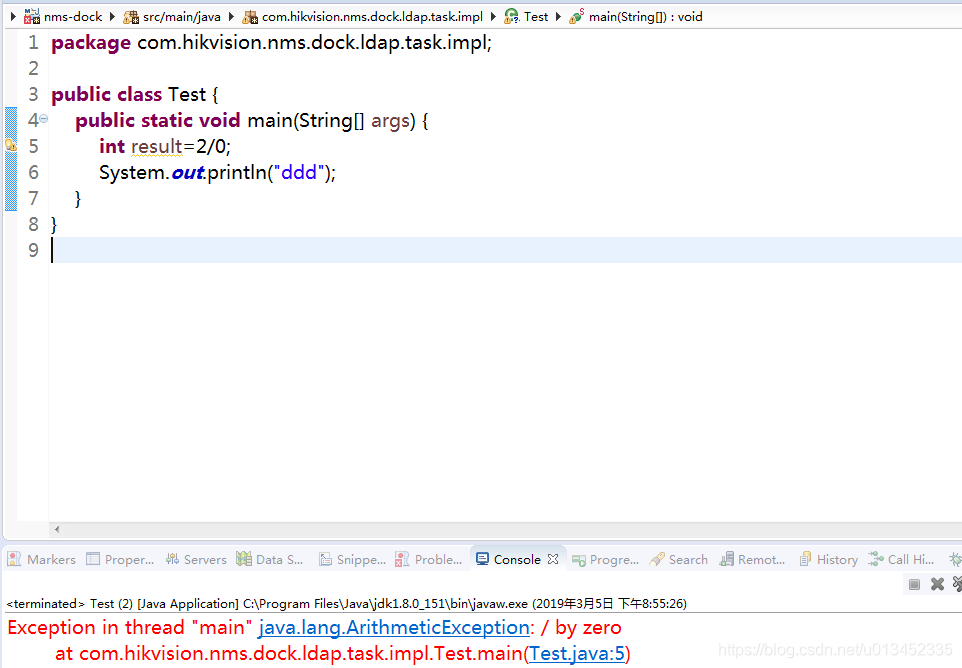The image size is (962, 668).
Task: Click the out field in System.out.println
Action: [187, 172]
